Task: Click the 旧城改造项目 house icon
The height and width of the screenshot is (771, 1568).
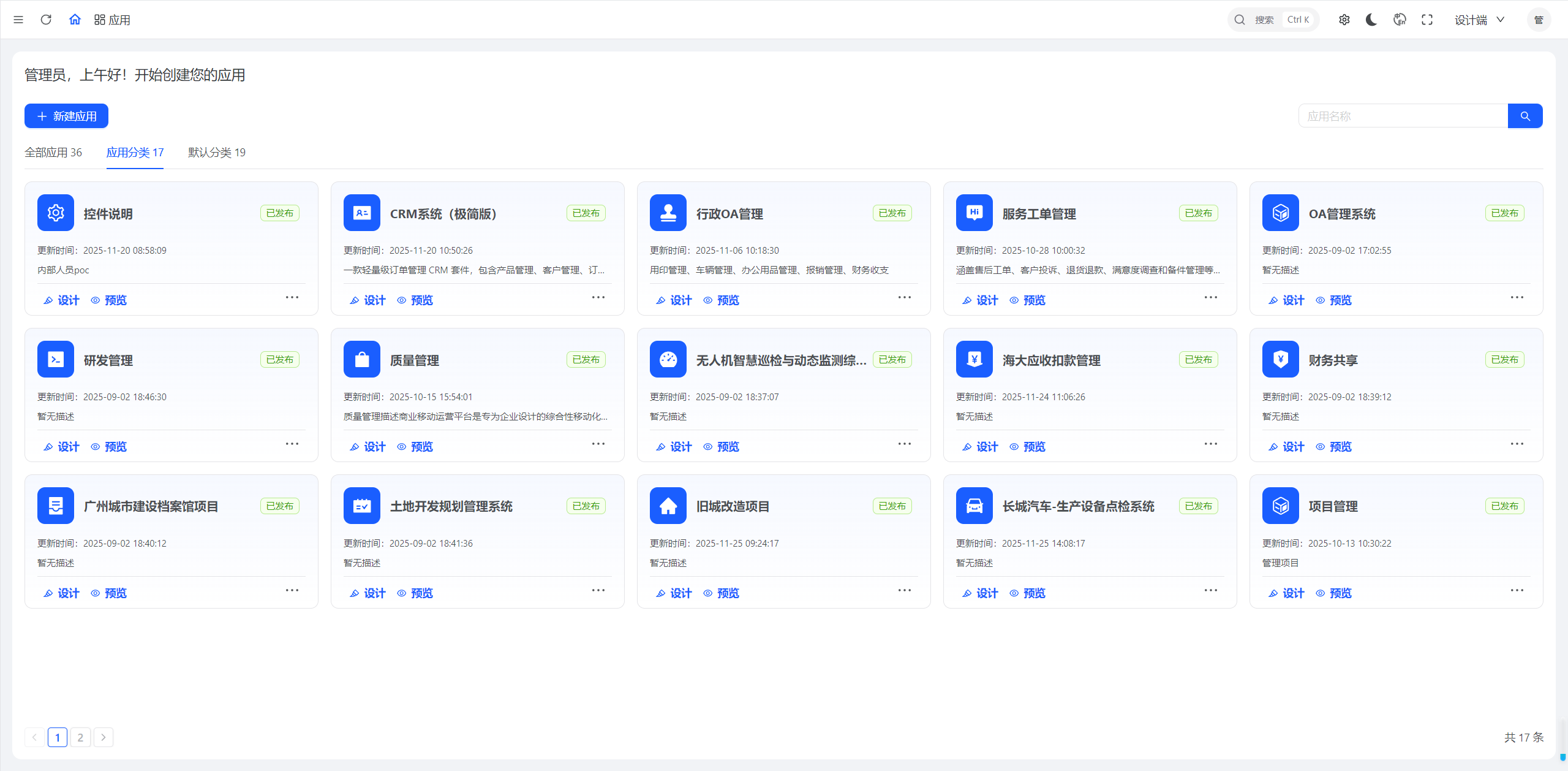Action: click(668, 506)
